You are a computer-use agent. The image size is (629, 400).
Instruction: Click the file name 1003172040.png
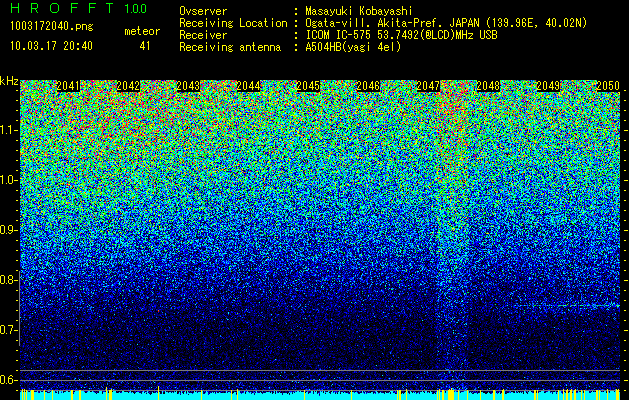point(52,26)
